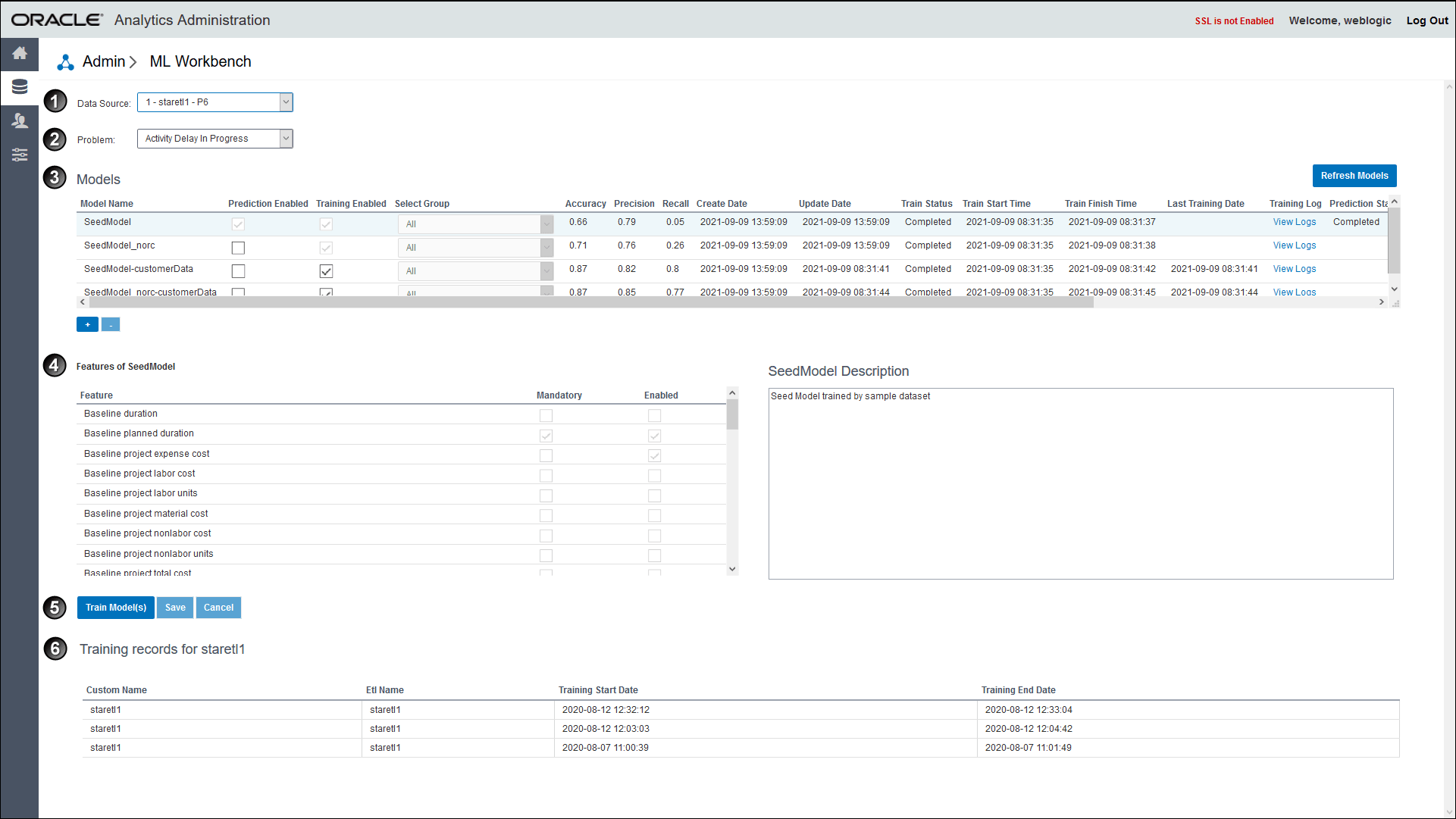Click the Feature column header
The image size is (1456, 819).
click(96, 395)
